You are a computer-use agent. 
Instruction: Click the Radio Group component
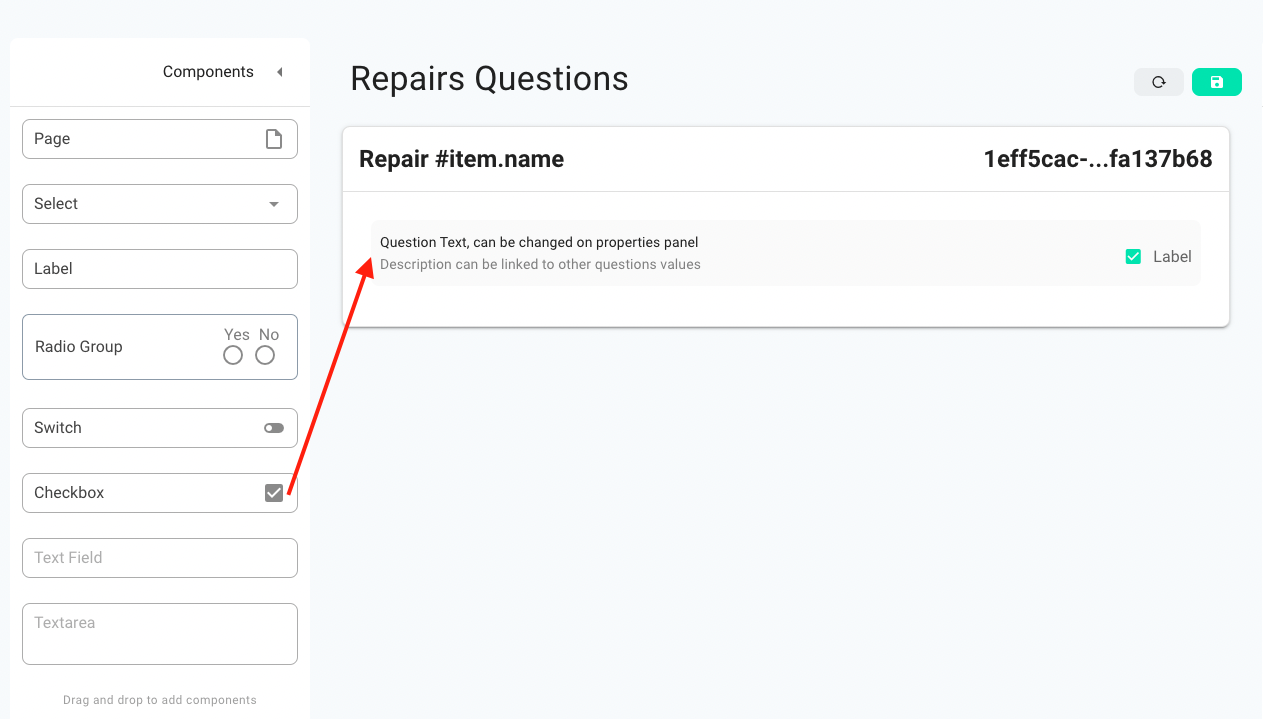pos(160,347)
